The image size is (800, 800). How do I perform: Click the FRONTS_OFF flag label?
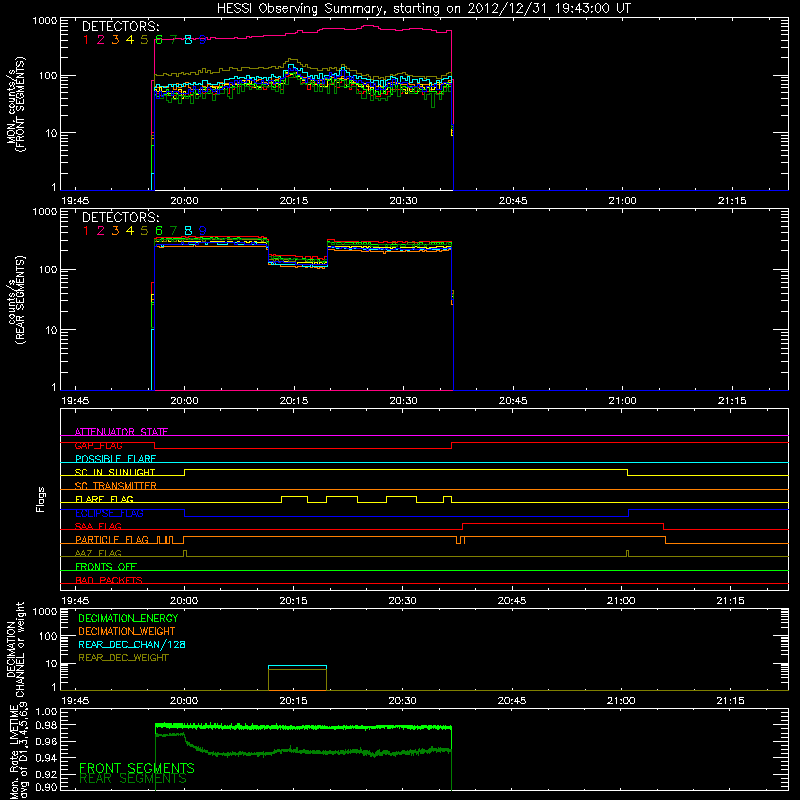[x=106, y=566]
